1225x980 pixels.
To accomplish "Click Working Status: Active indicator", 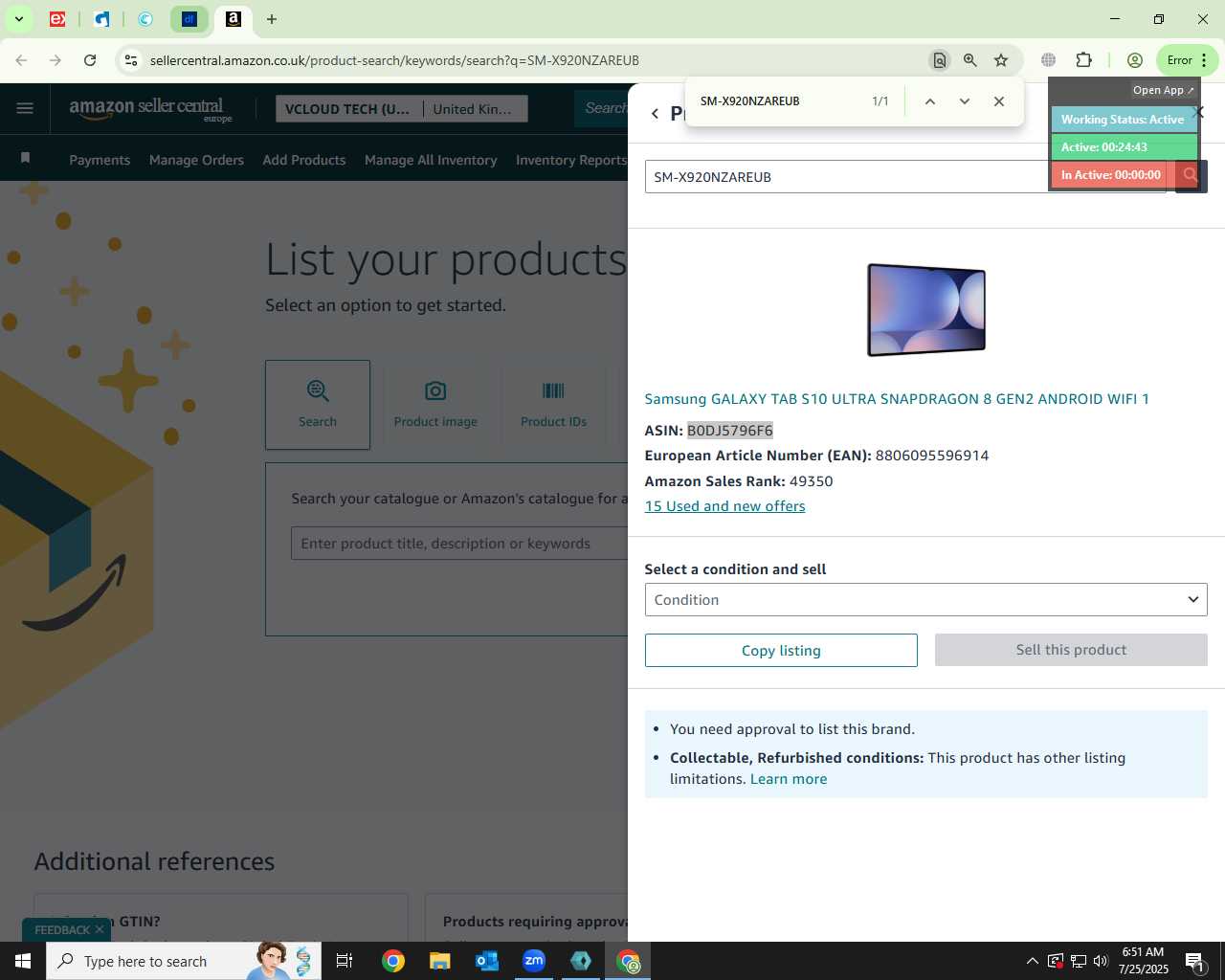I will (x=1124, y=120).
